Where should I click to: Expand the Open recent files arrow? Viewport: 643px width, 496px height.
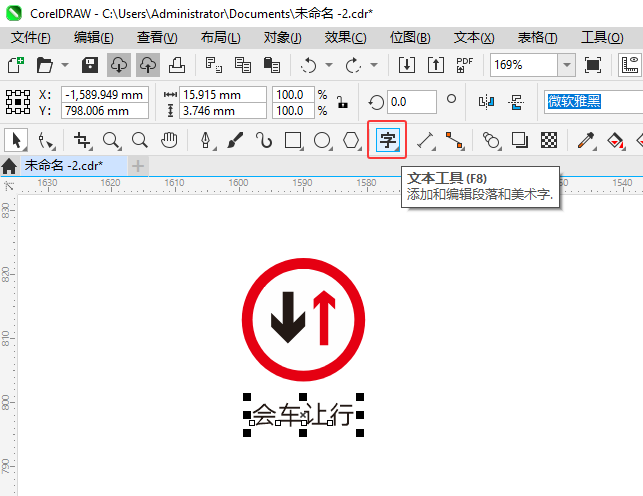(65, 65)
